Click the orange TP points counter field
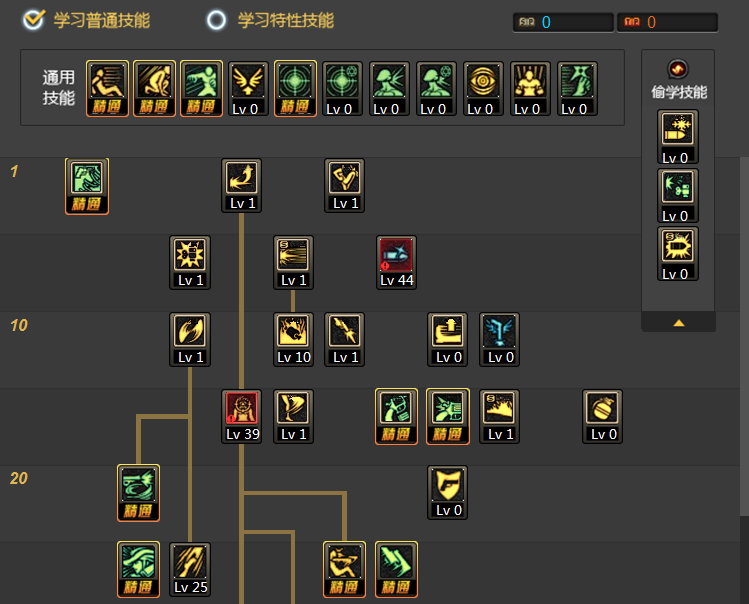 (x=667, y=22)
